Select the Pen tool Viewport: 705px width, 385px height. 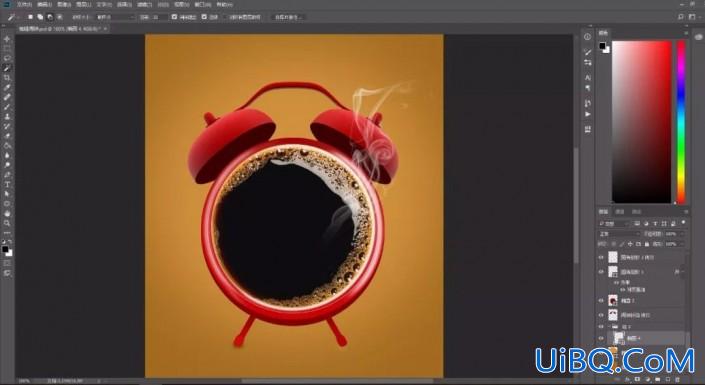point(7,175)
